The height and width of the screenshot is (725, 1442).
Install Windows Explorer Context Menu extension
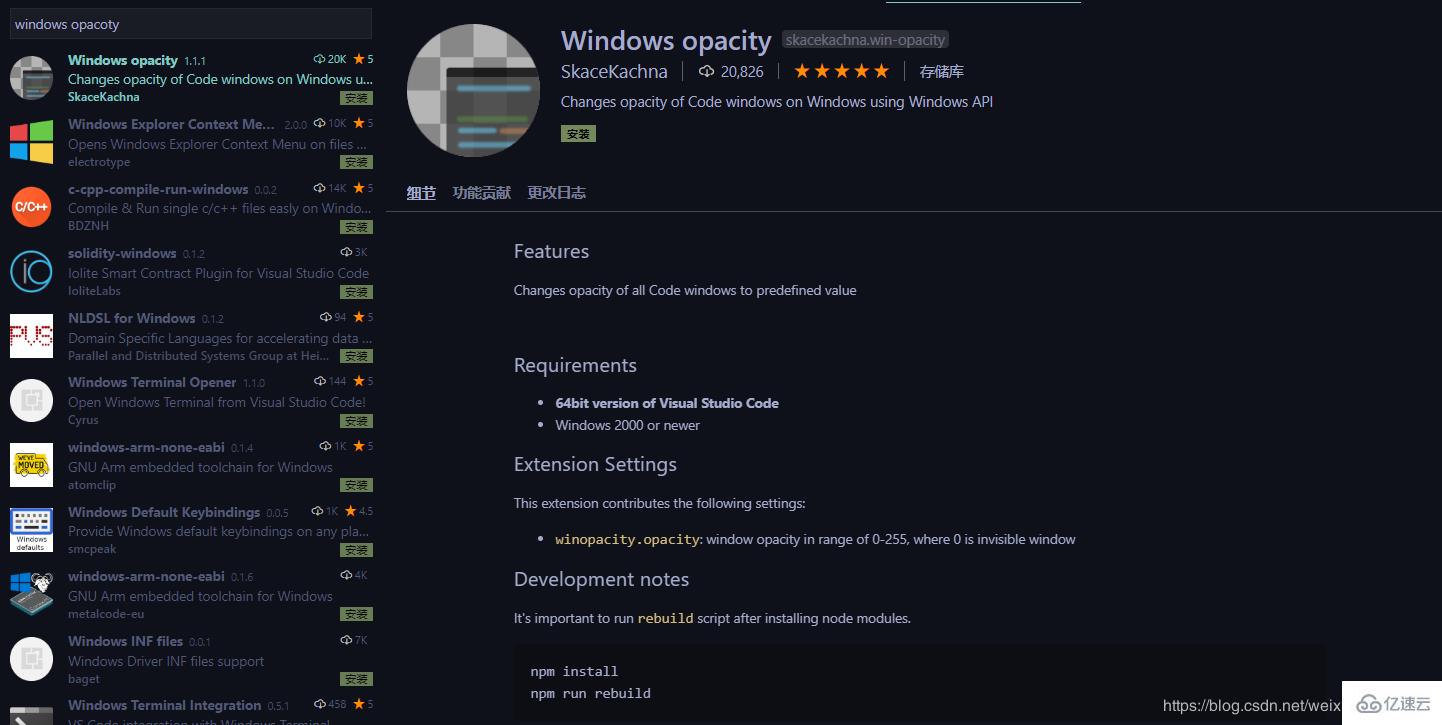[x=356, y=162]
